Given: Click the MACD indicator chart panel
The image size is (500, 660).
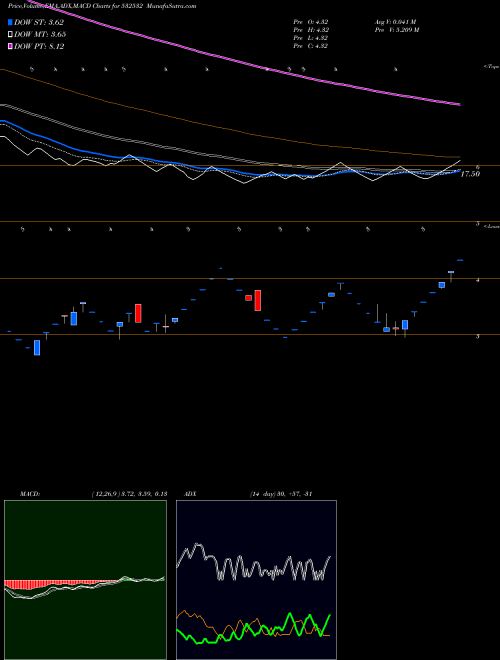Looking at the screenshot, I should 85,580.
